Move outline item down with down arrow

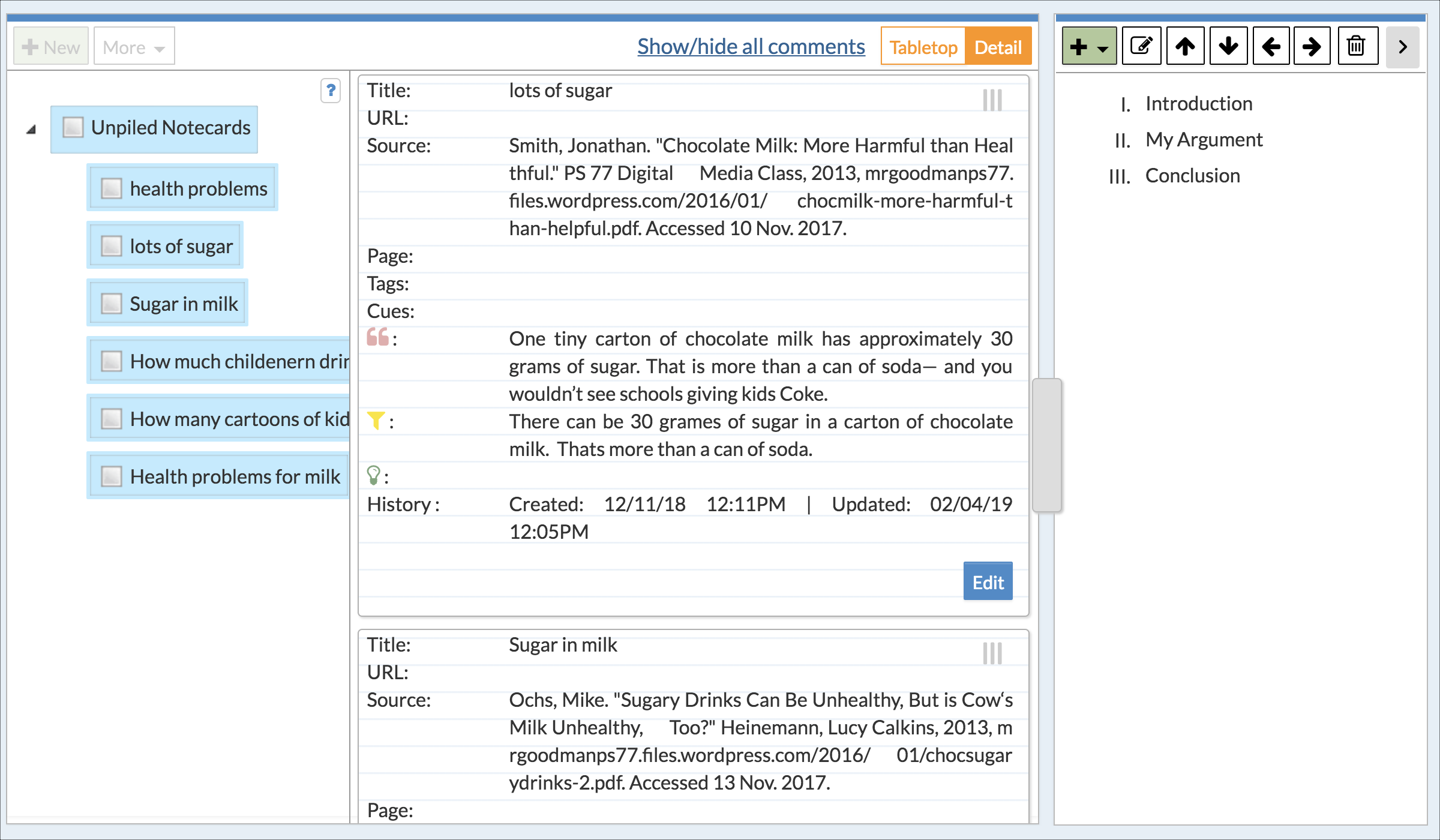click(x=1228, y=46)
